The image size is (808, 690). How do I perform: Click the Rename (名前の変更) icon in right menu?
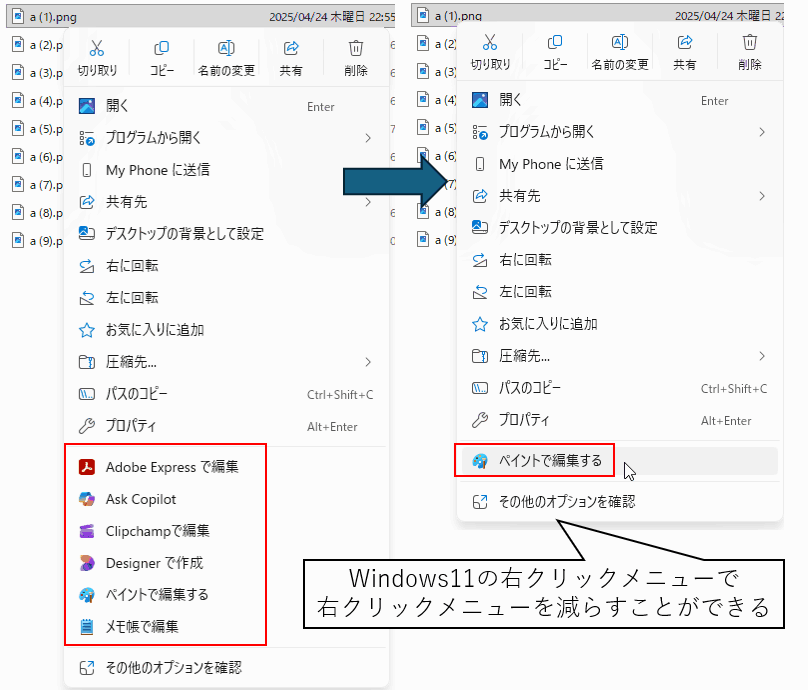(620, 42)
